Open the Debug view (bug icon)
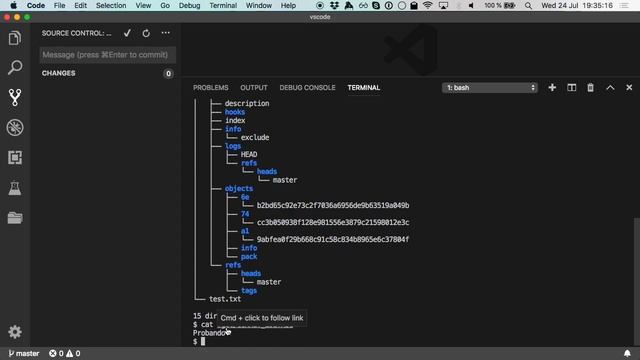 [15, 128]
